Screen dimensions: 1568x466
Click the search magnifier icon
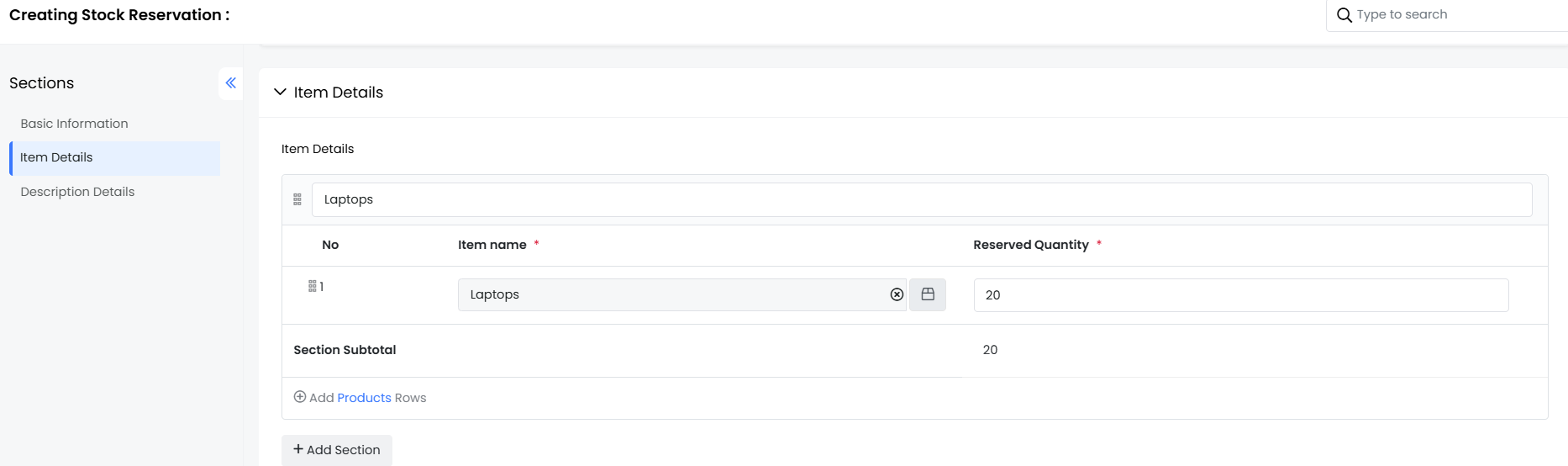point(1344,15)
